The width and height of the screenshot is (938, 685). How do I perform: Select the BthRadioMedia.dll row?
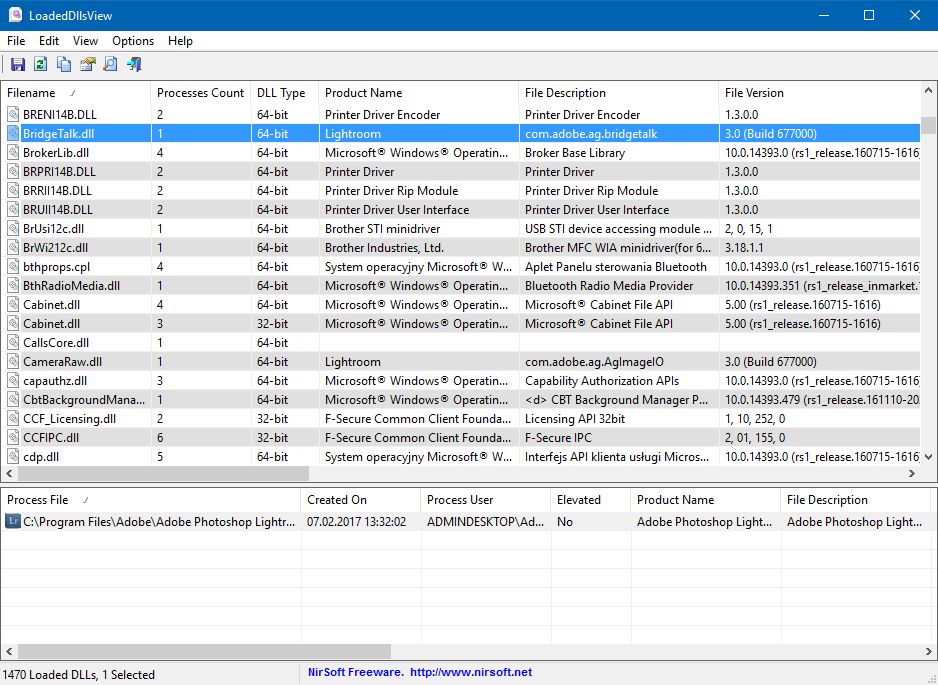click(71, 286)
